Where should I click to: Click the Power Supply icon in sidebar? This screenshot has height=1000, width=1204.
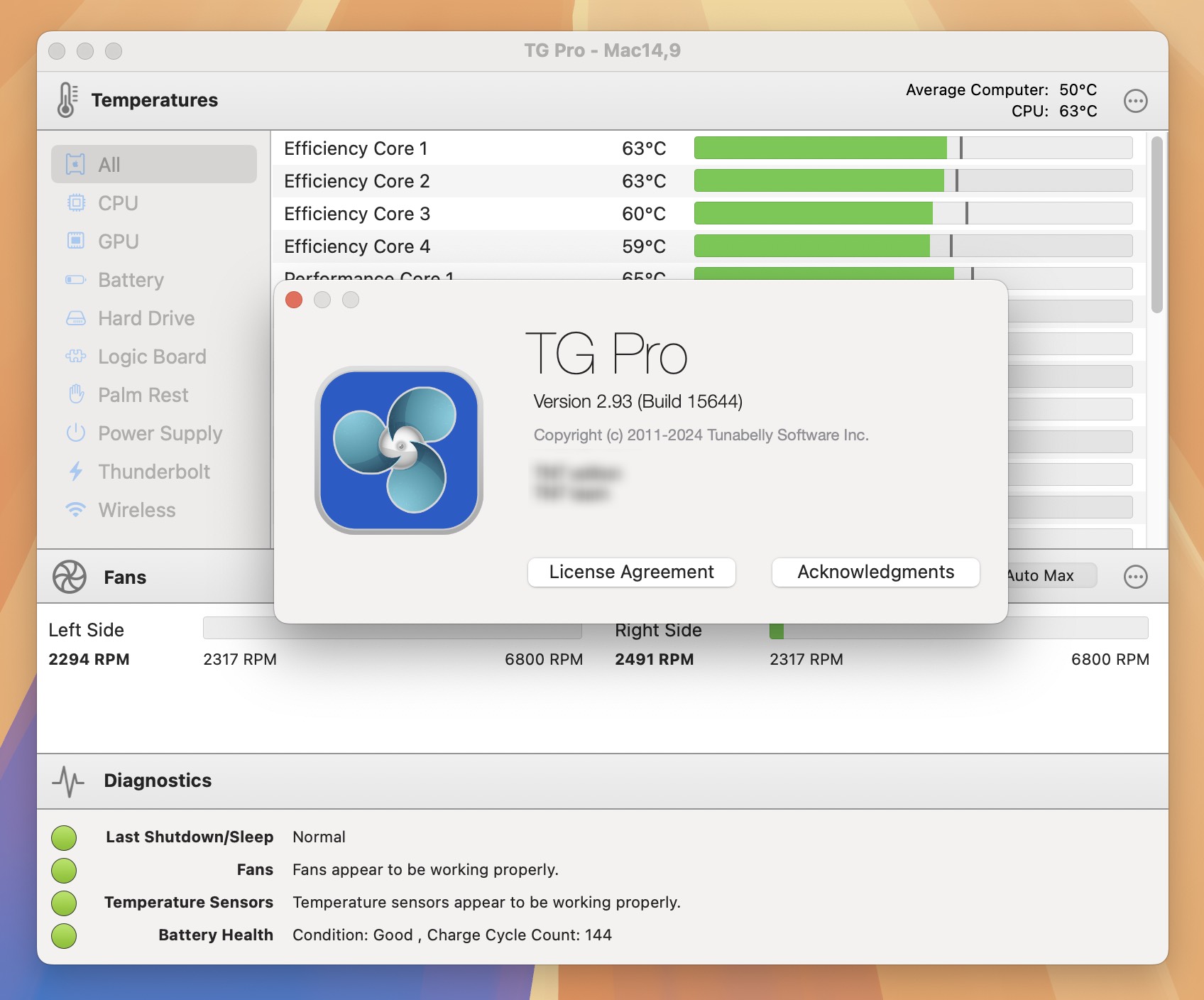pyautogui.click(x=75, y=433)
